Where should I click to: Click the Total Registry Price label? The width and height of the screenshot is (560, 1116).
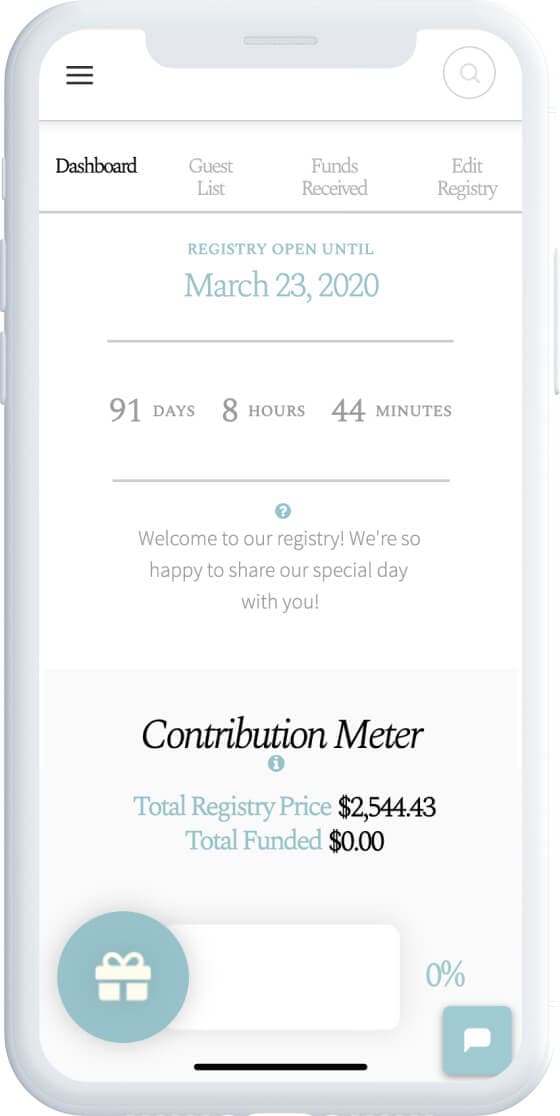[x=232, y=806]
